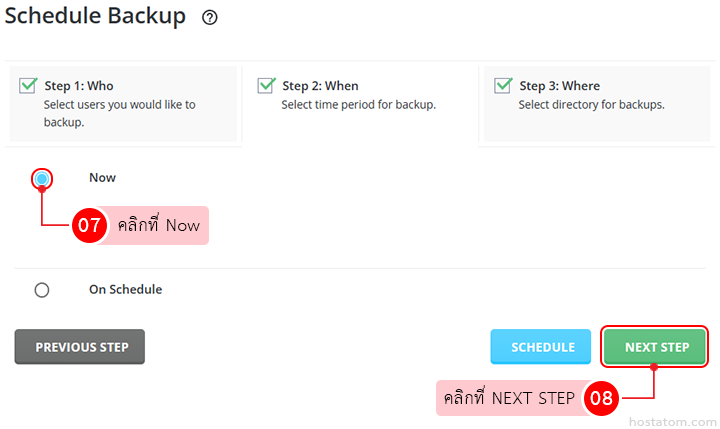
Task: Click the blue SCHEDULE button
Action: click(x=542, y=347)
